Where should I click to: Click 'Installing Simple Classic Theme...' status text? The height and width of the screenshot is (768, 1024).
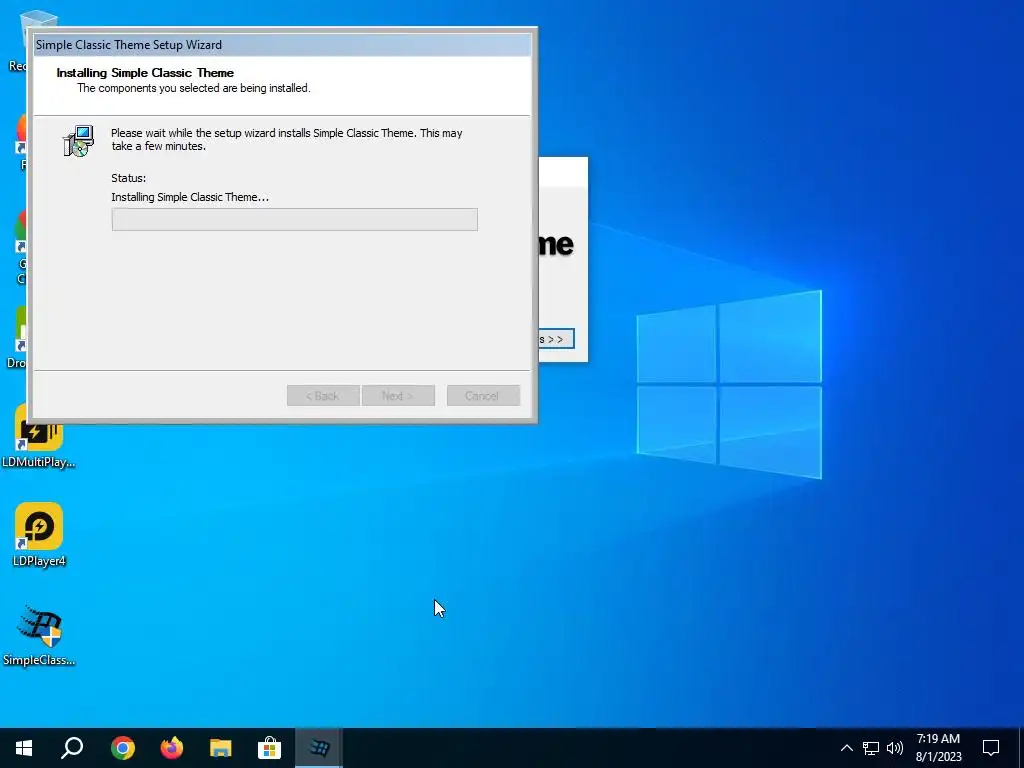coord(190,197)
